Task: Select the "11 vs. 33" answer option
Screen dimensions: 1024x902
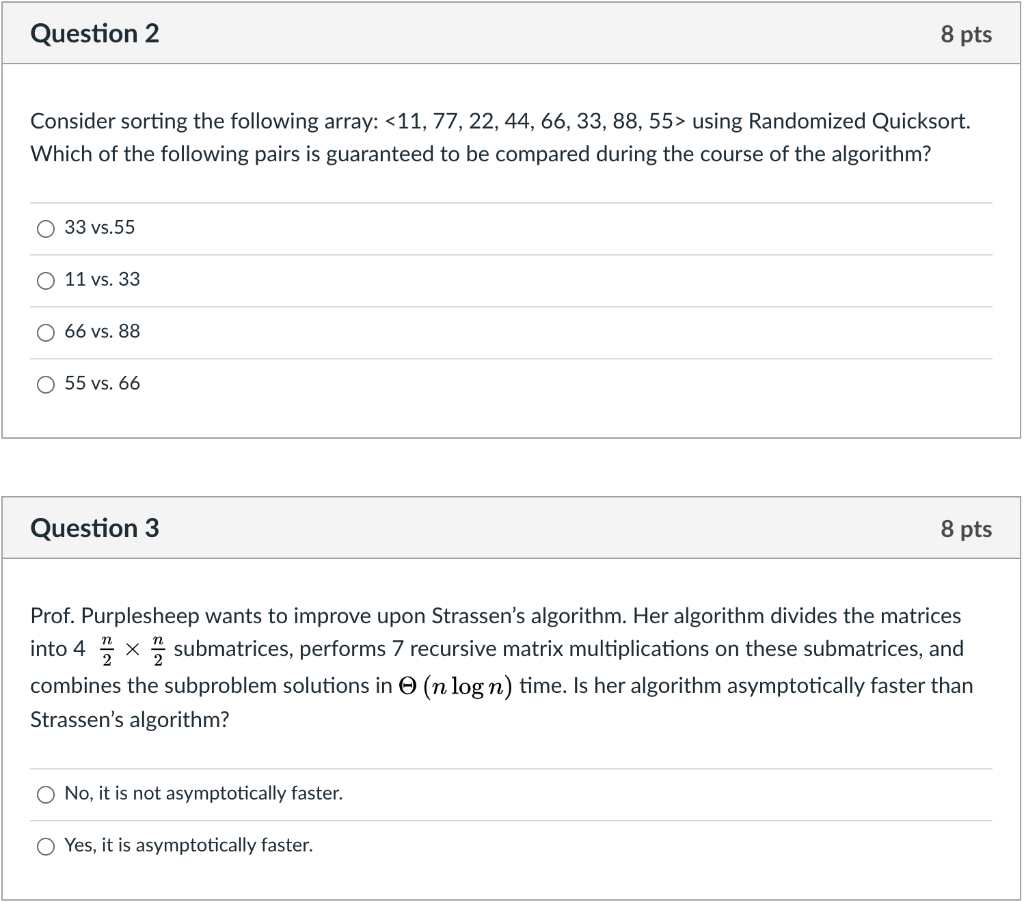Action: click(45, 280)
